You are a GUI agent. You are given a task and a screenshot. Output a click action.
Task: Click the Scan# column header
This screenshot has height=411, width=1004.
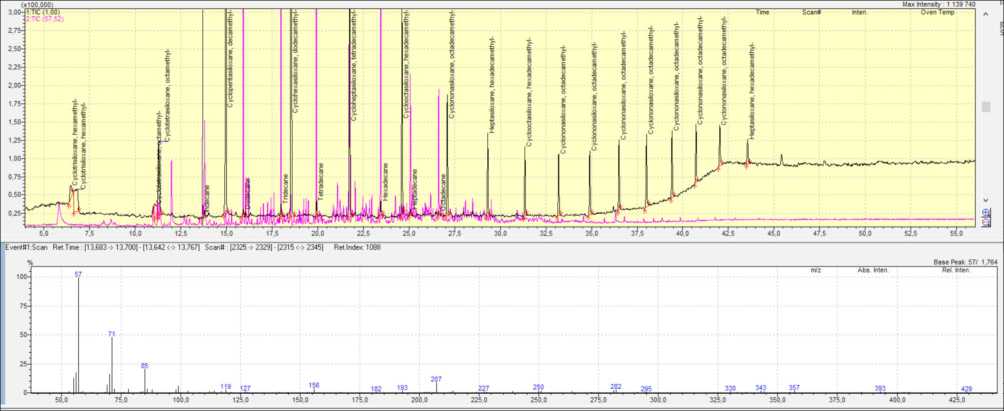(811, 12)
